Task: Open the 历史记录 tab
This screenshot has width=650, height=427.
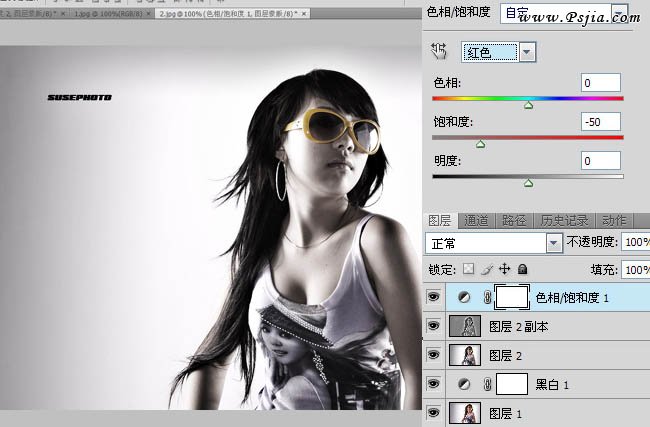Action: coord(567,220)
